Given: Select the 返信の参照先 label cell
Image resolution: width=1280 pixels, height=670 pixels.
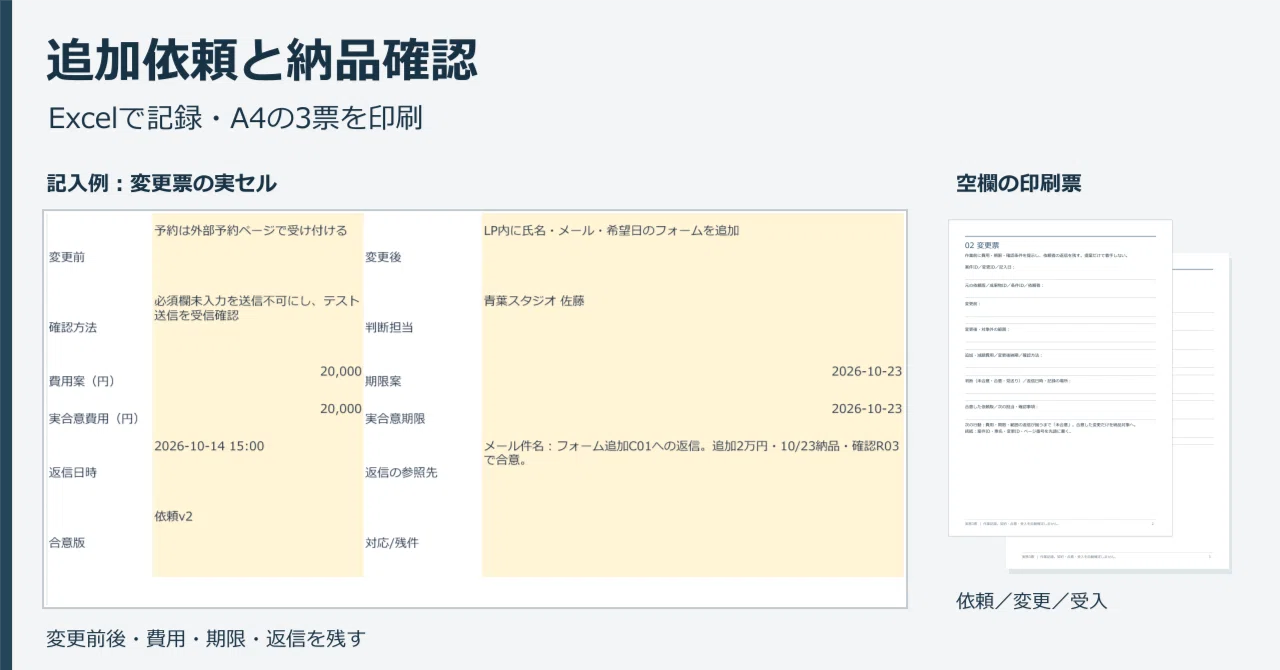Looking at the screenshot, I should pos(401,472).
